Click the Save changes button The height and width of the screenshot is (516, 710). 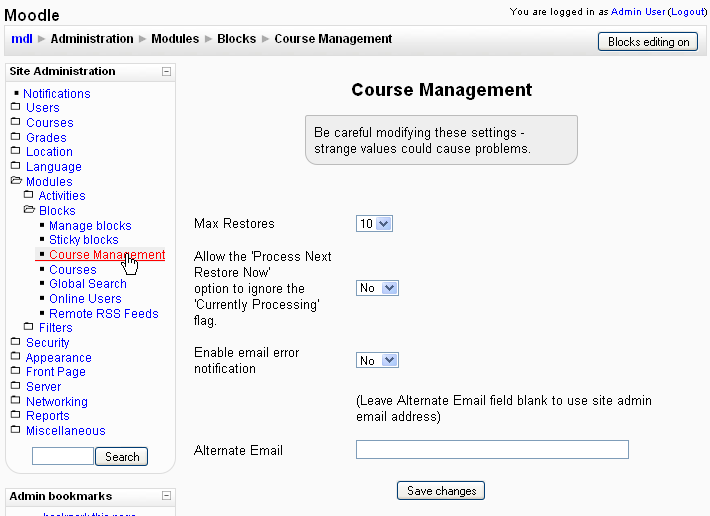tap(441, 491)
